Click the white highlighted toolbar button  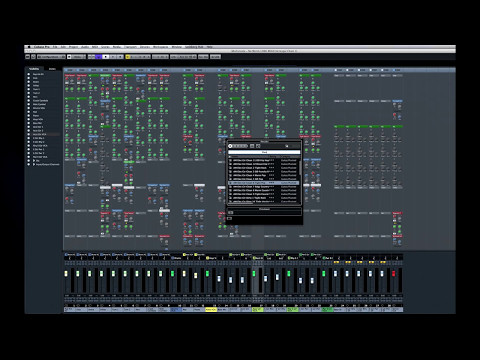pos(106,57)
